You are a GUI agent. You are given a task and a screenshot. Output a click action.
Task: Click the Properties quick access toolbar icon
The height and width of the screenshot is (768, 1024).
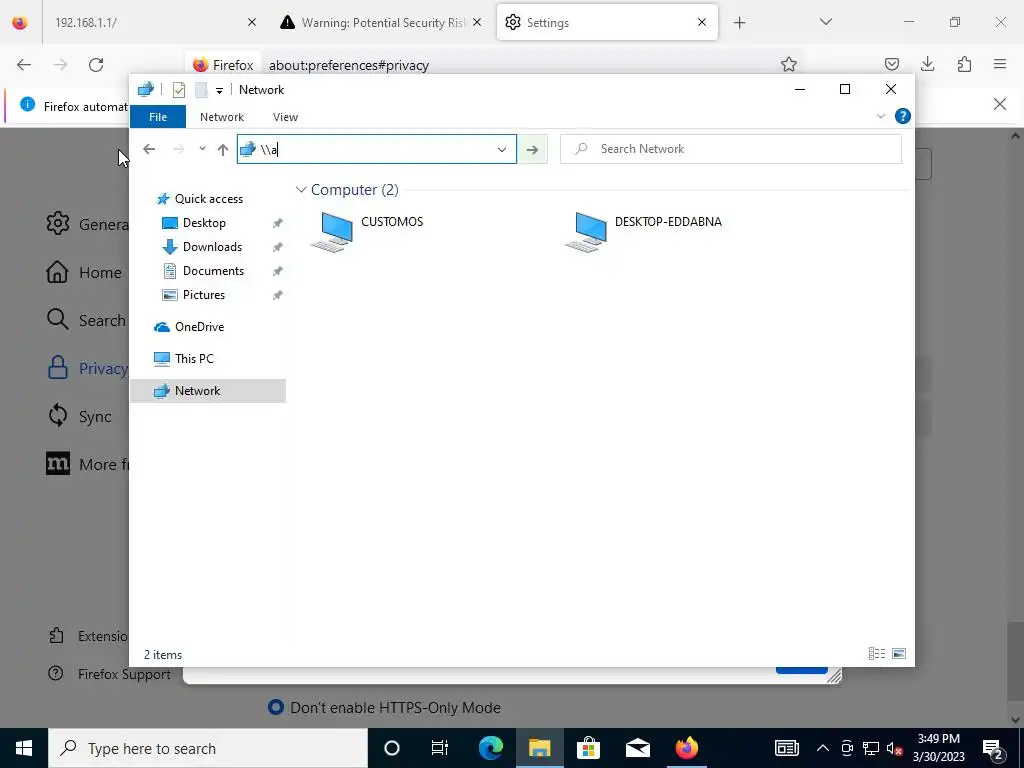[178, 90]
